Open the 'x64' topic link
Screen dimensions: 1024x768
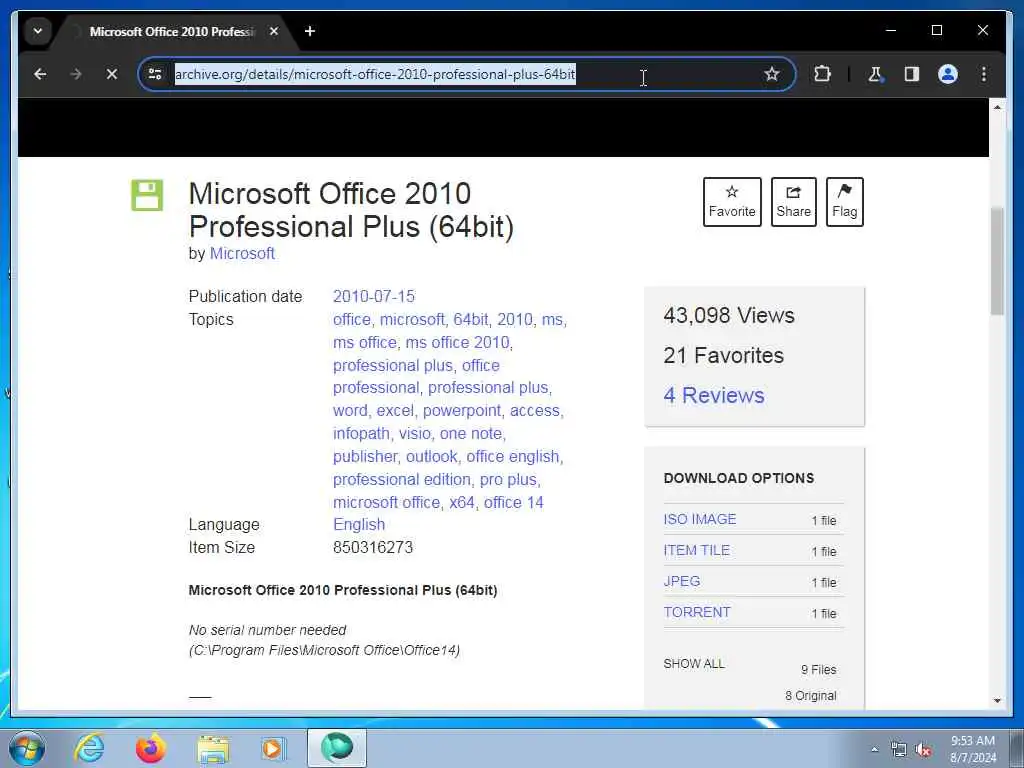462,502
